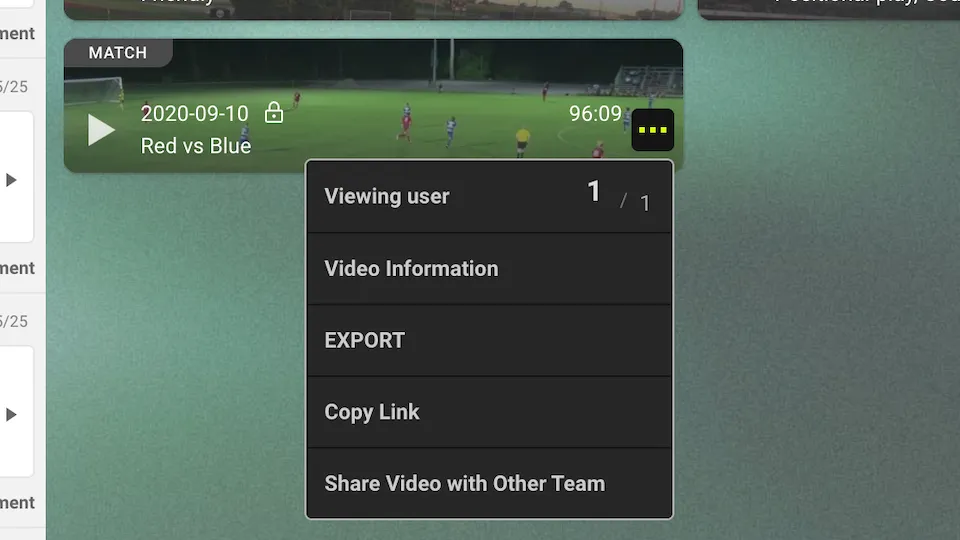Play the Red vs Blue match video

101,130
